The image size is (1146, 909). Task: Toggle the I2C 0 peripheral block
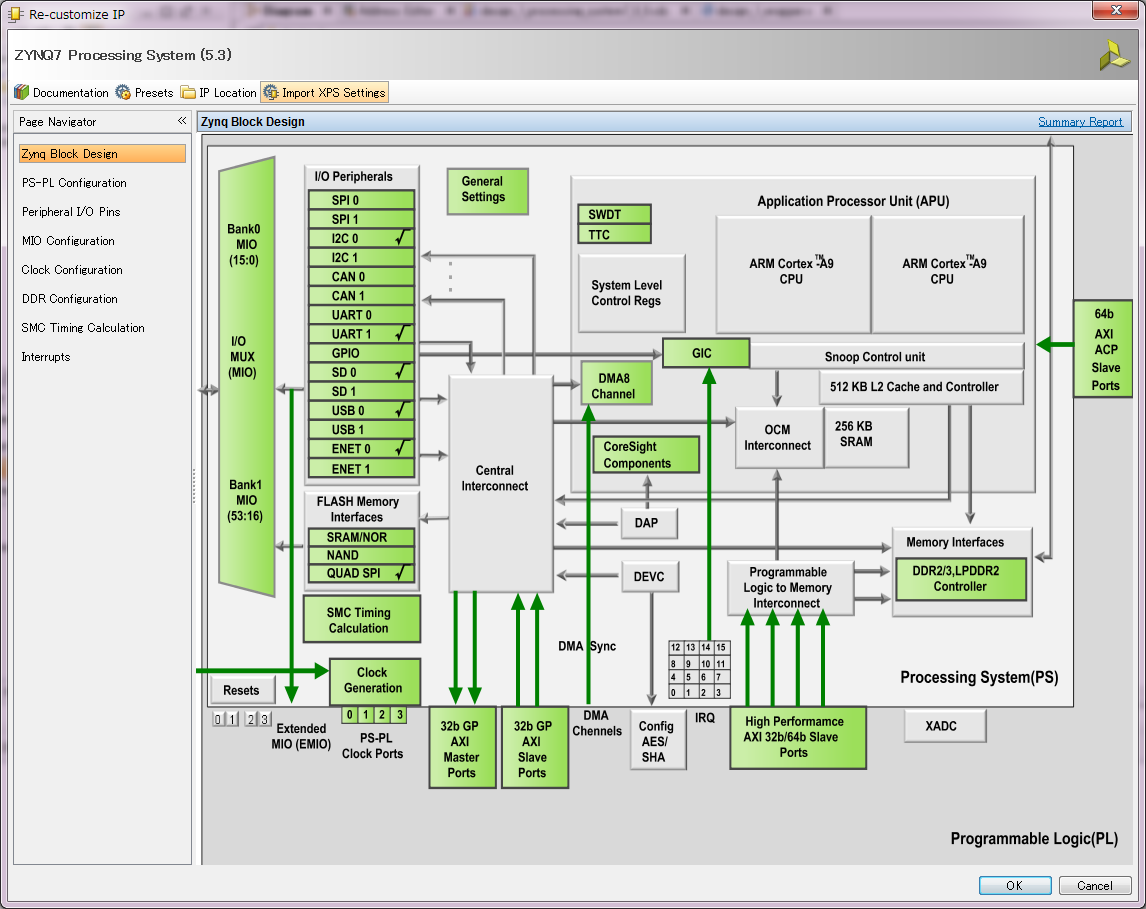361,238
